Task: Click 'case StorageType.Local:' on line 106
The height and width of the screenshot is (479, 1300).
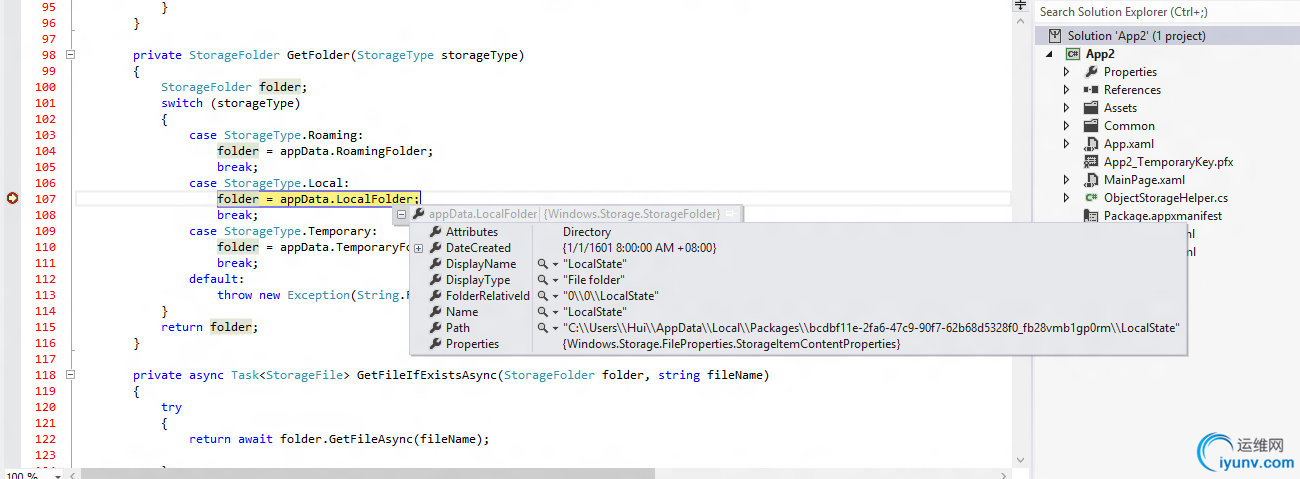Action: [269, 183]
